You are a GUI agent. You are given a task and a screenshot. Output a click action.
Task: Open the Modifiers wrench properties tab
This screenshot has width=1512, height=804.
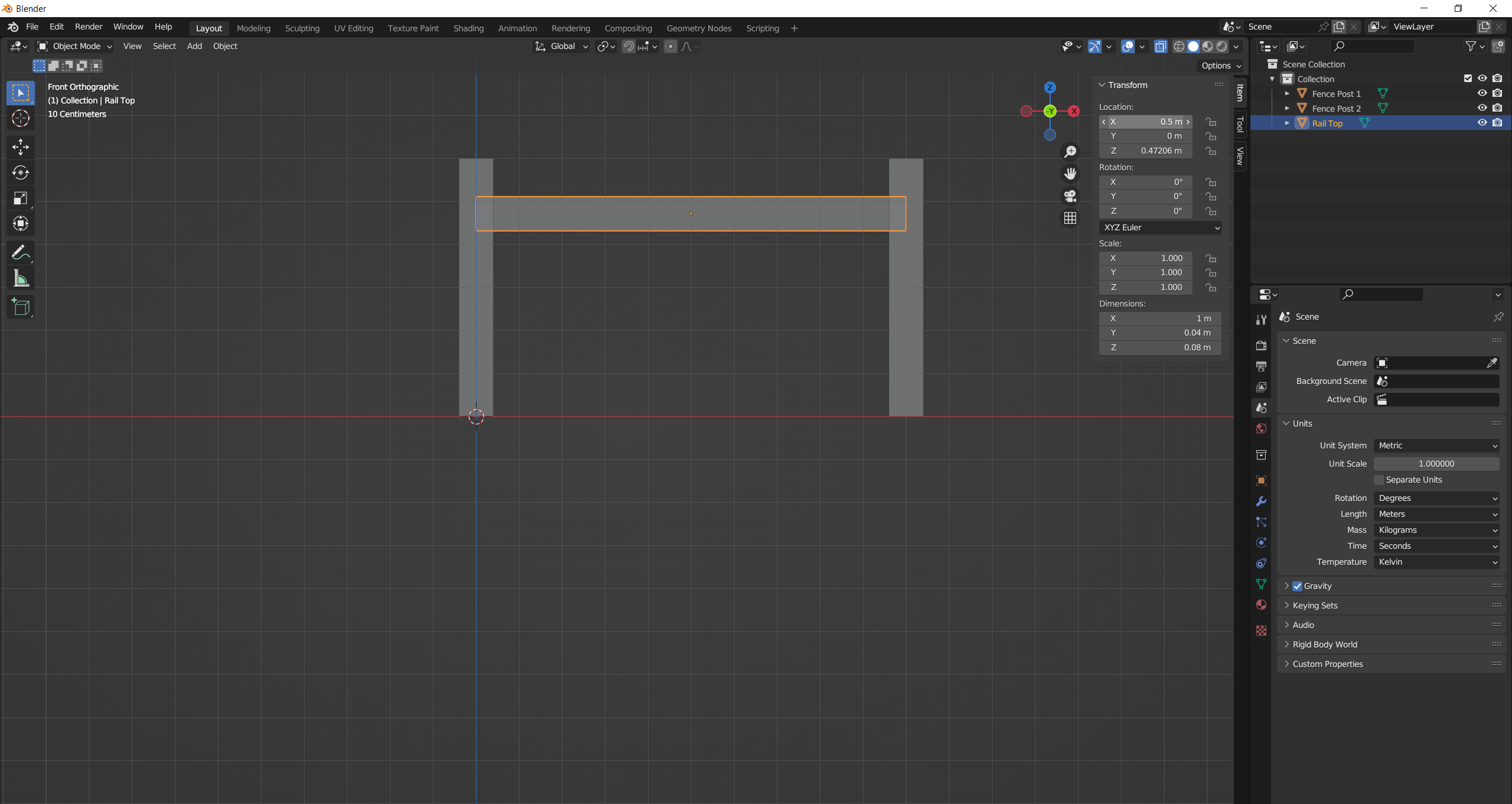[1261, 502]
